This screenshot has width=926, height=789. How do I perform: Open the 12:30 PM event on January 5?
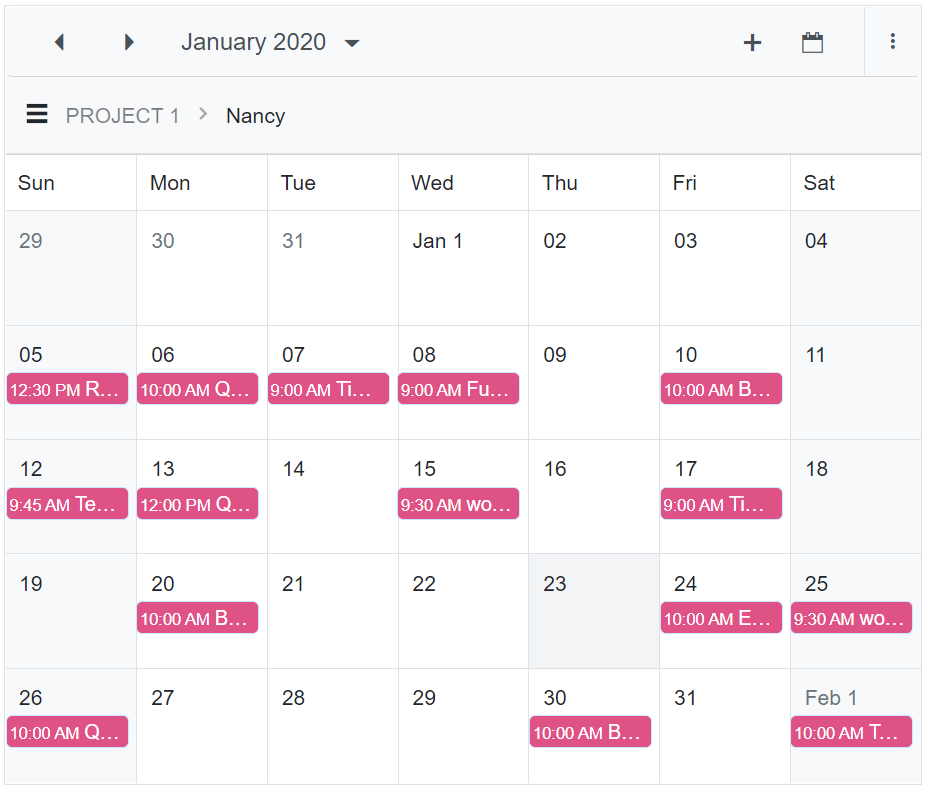[67, 389]
